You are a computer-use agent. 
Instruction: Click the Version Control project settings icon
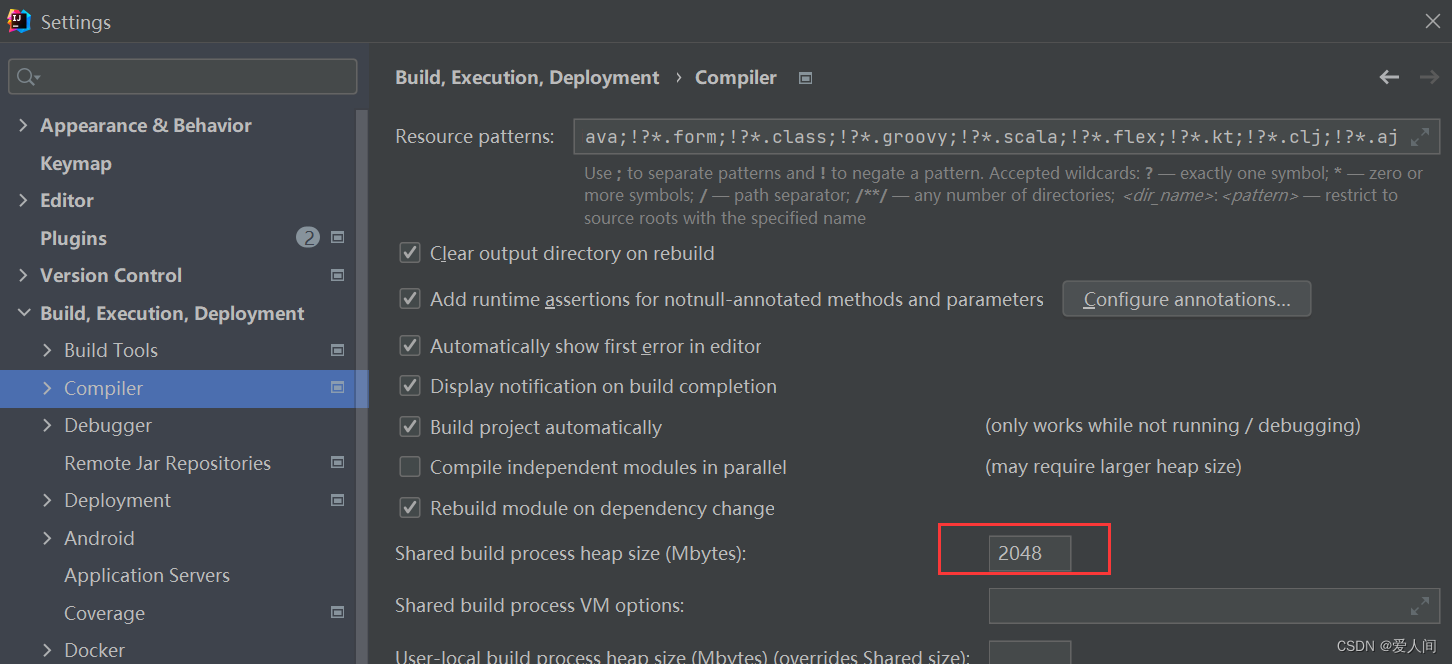(338, 275)
